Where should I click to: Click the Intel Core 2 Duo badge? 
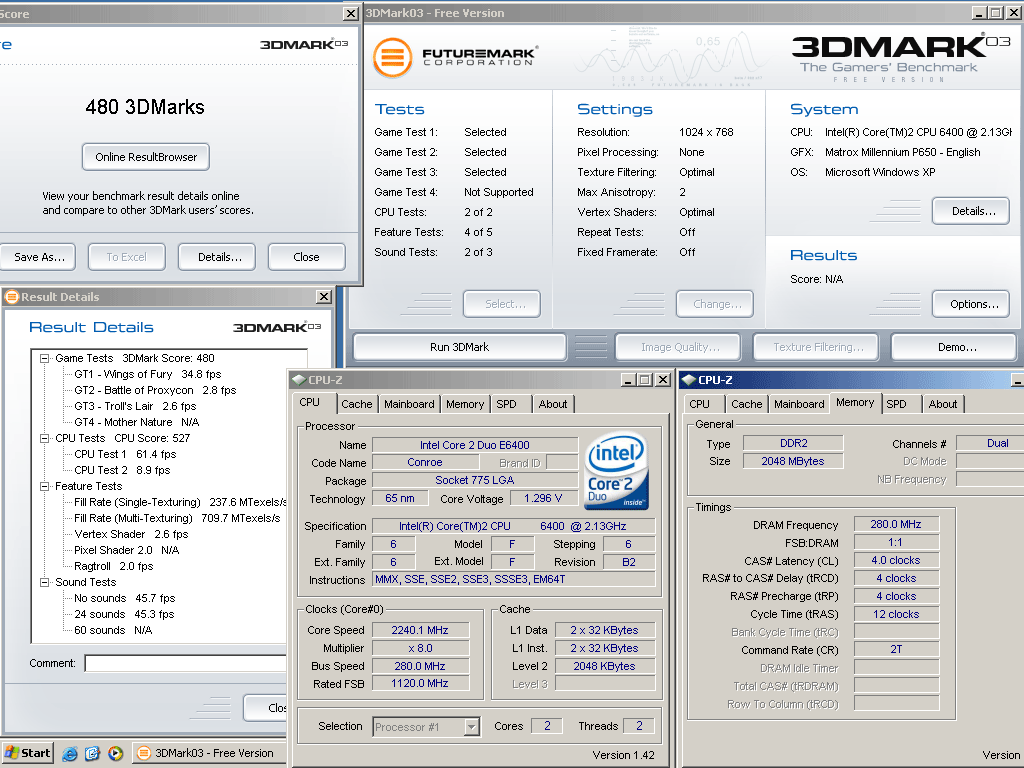pos(616,471)
